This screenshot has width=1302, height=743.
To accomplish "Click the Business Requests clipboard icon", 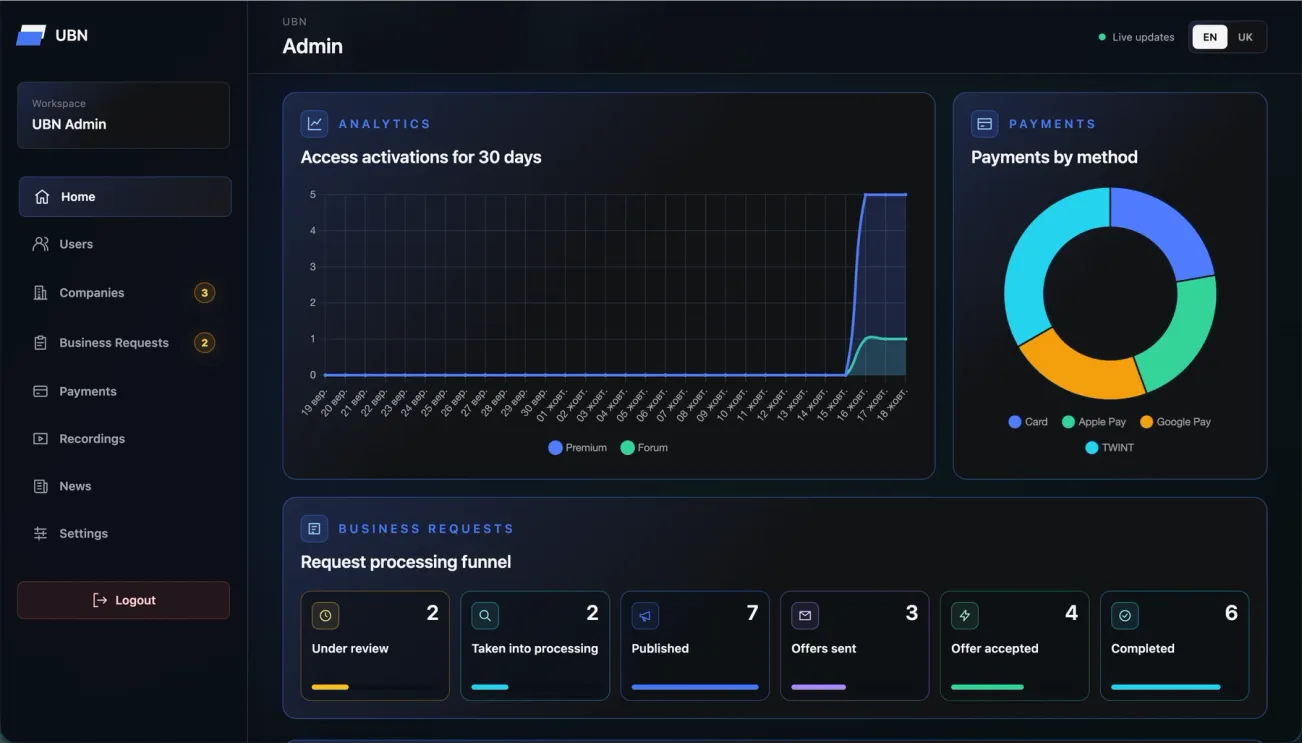I will (41, 343).
